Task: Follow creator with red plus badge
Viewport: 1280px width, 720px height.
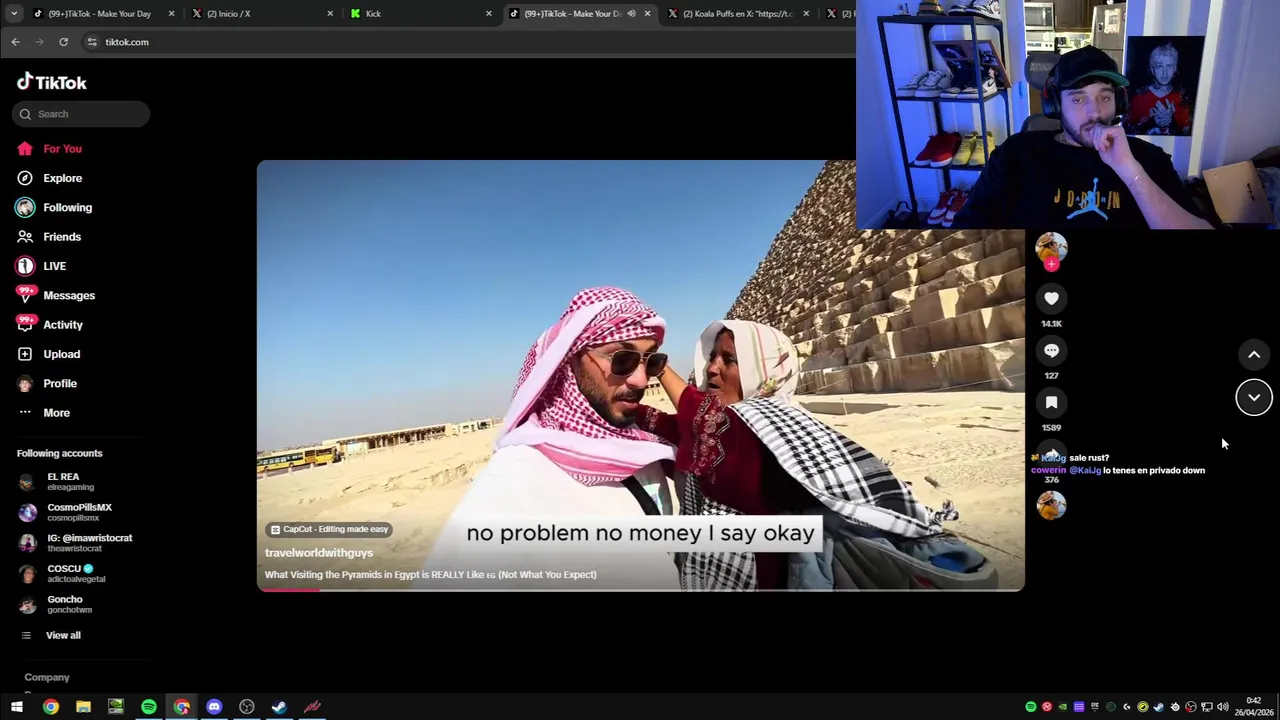Action: (1051, 264)
